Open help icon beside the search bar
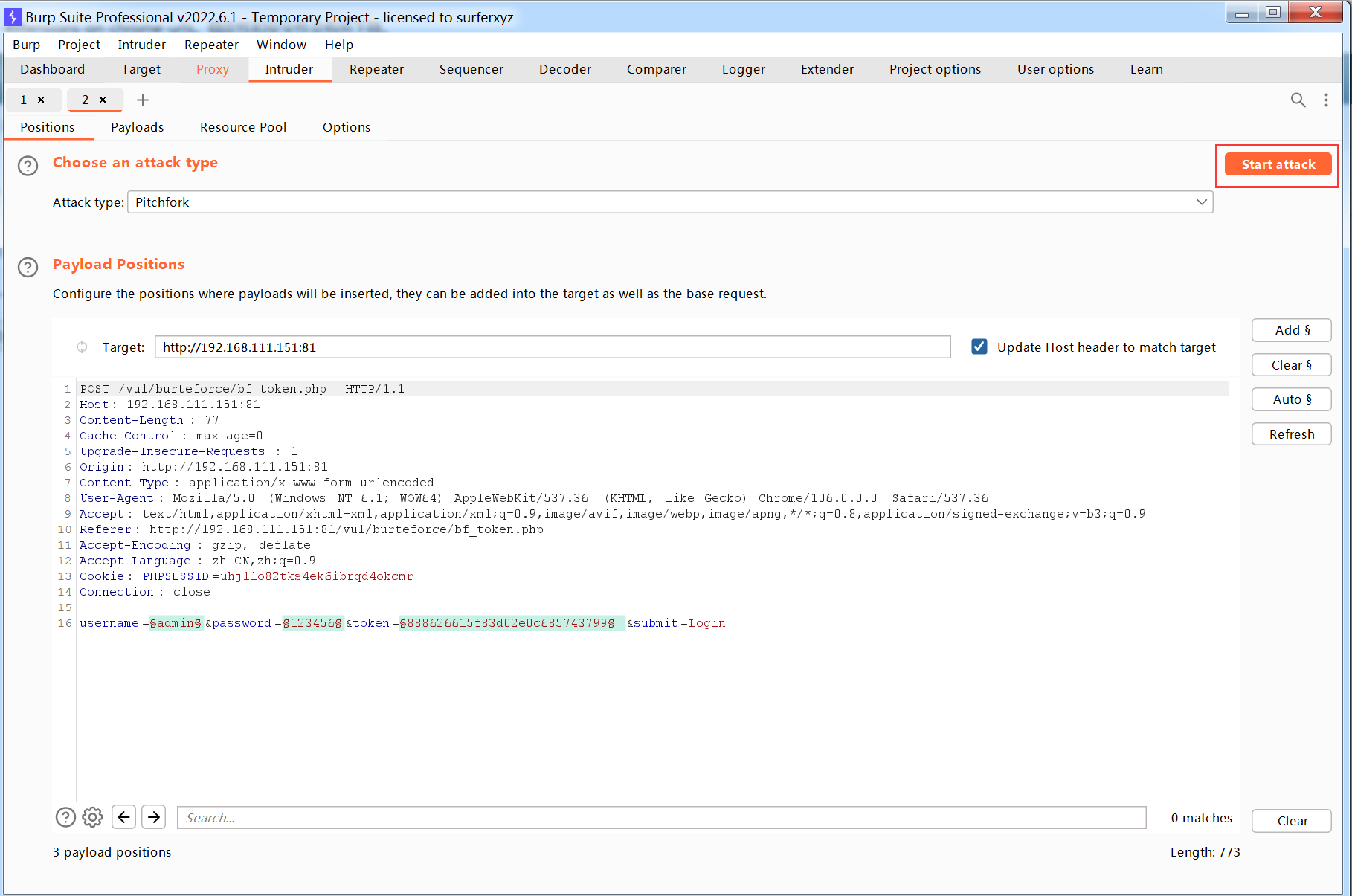The height and width of the screenshot is (896, 1352). click(65, 817)
